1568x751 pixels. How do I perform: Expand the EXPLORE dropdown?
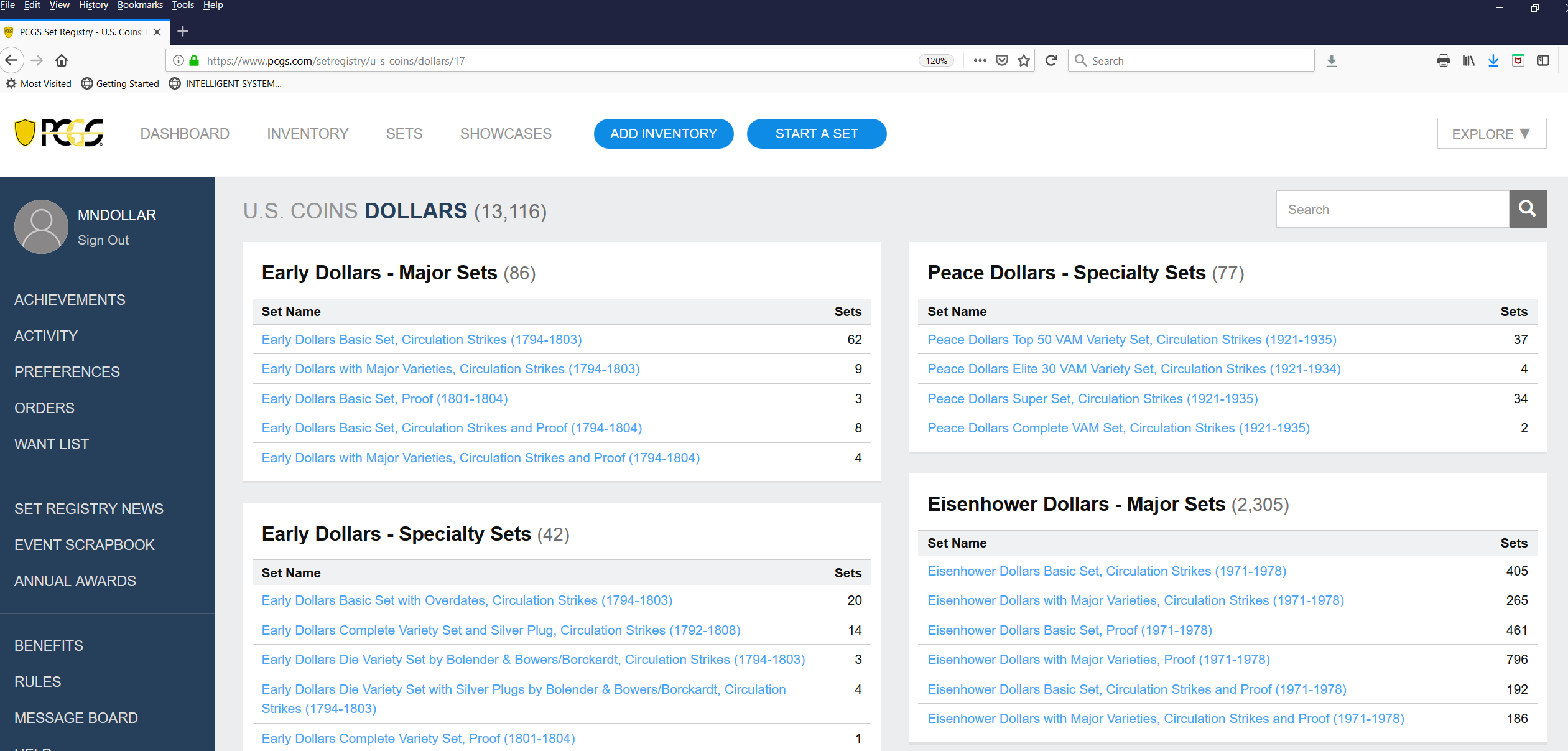(x=1491, y=134)
